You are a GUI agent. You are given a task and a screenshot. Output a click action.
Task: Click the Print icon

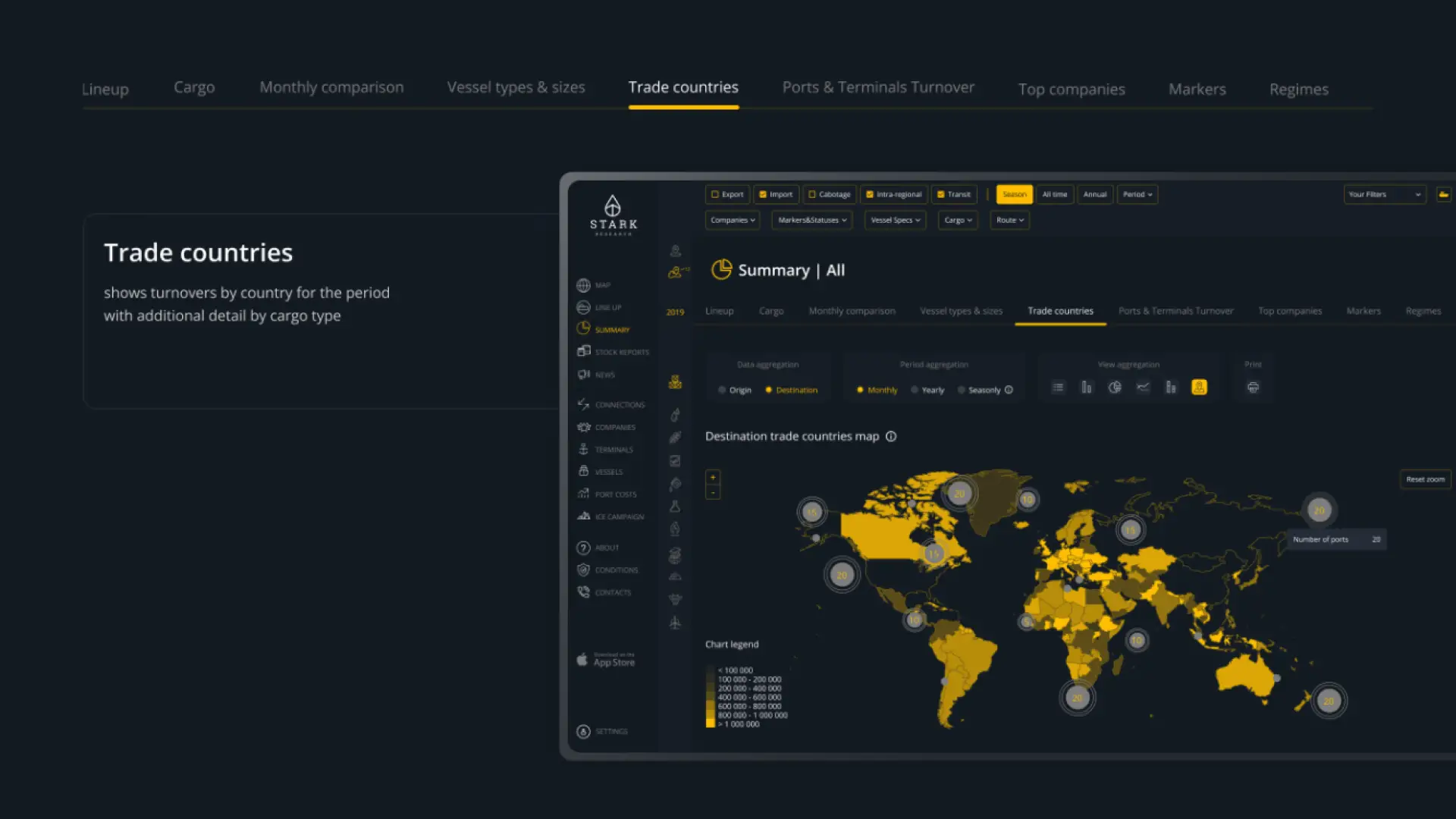[x=1253, y=388]
